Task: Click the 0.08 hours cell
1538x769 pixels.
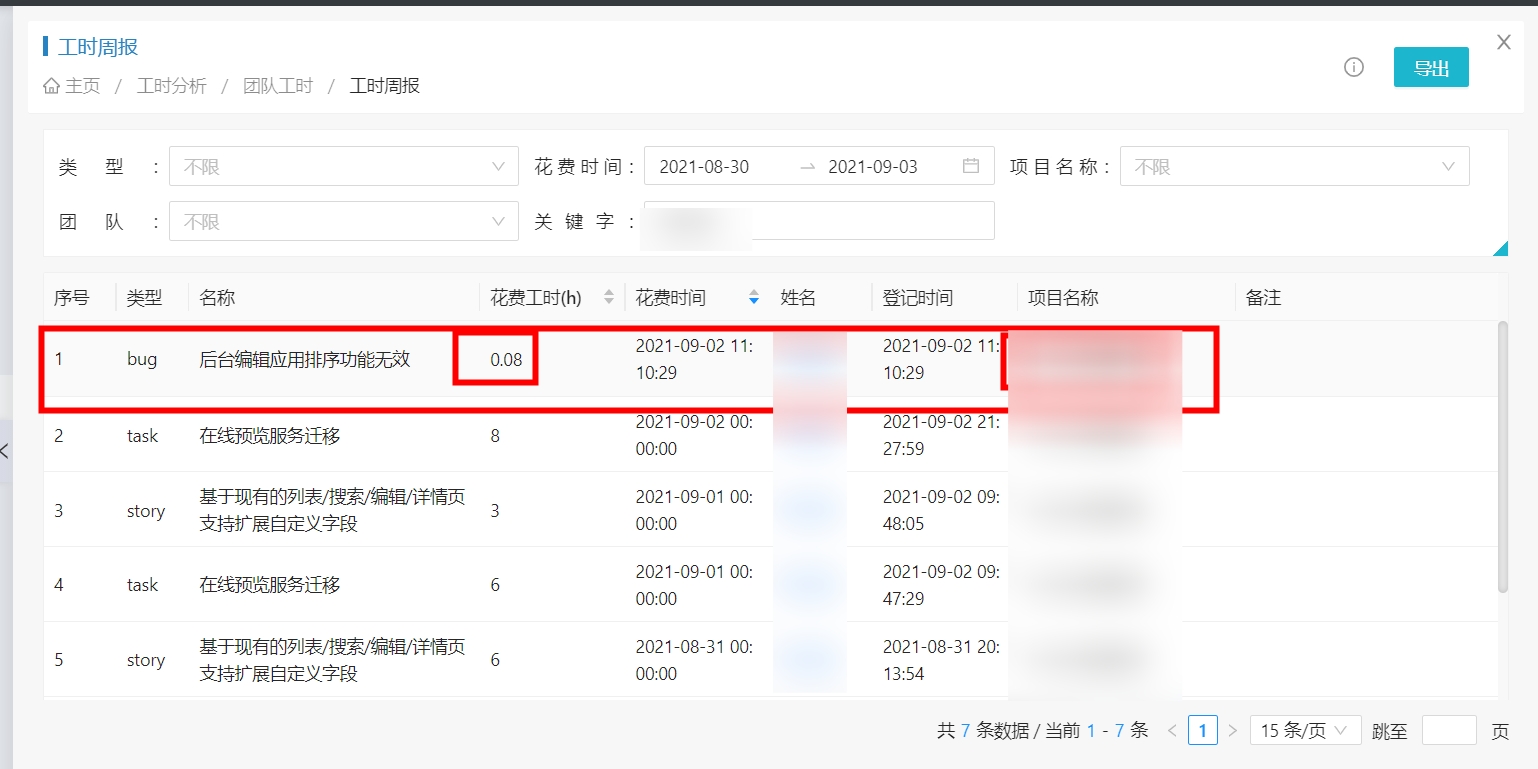Action: pyautogui.click(x=507, y=360)
